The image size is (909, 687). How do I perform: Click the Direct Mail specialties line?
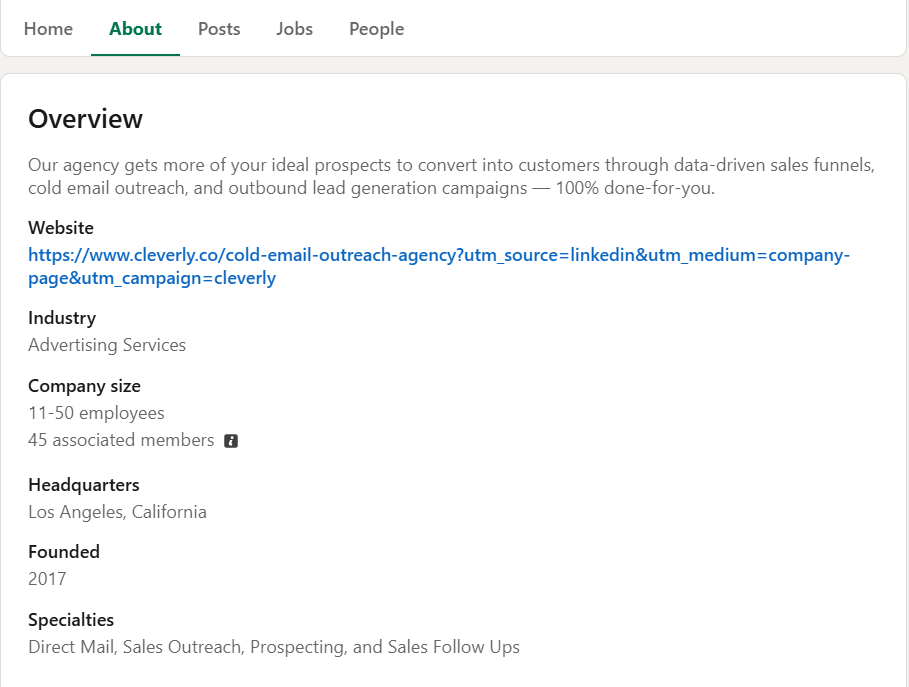coord(274,646)
